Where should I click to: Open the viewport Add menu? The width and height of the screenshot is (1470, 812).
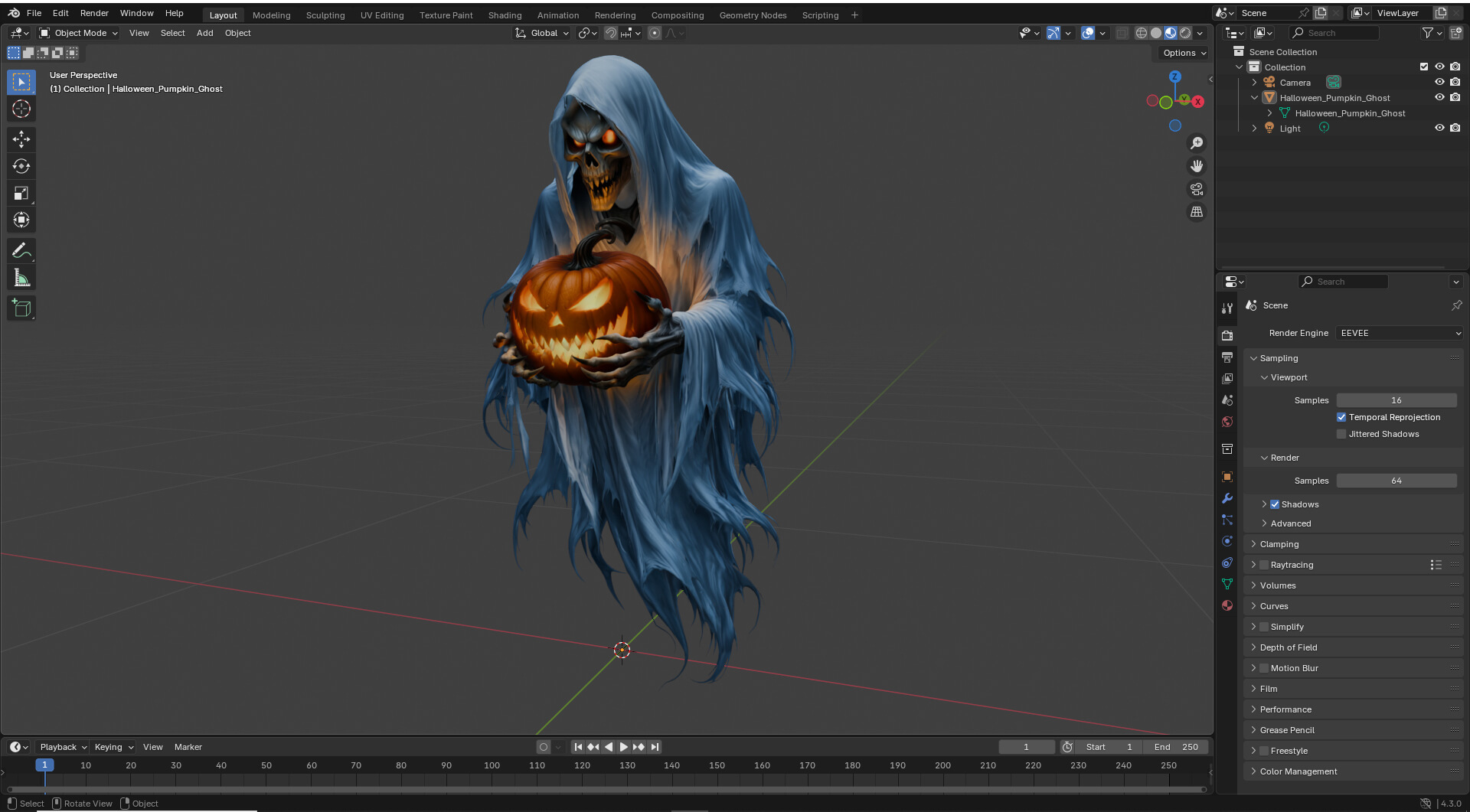pos(204,33)
